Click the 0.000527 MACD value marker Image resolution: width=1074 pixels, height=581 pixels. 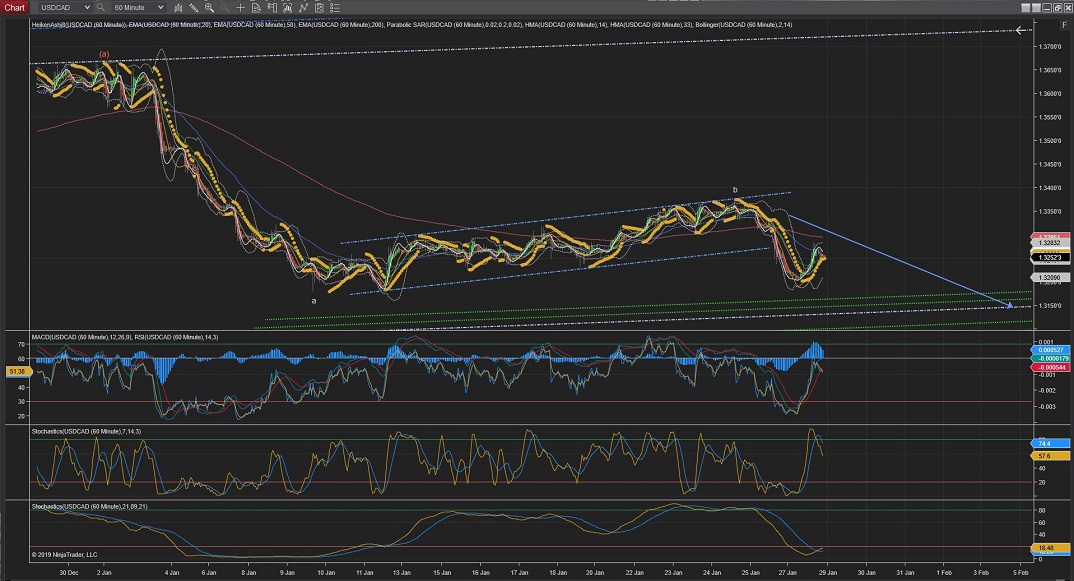(x=1050, y=350)
